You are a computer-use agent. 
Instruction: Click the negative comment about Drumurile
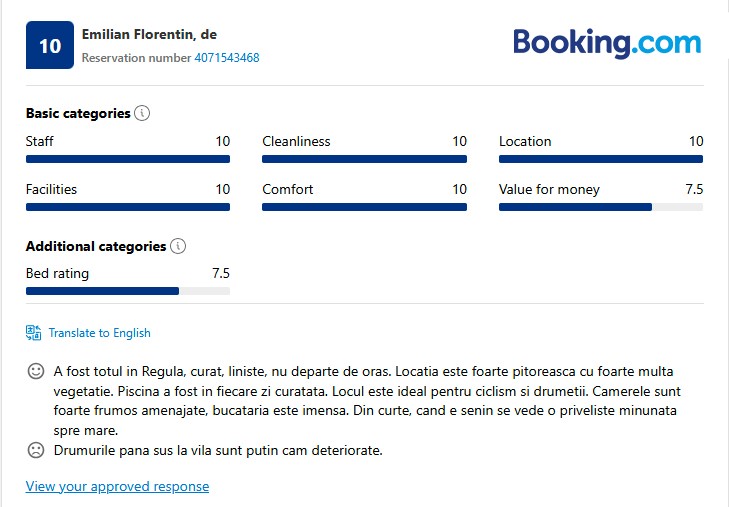pos(218,451)
